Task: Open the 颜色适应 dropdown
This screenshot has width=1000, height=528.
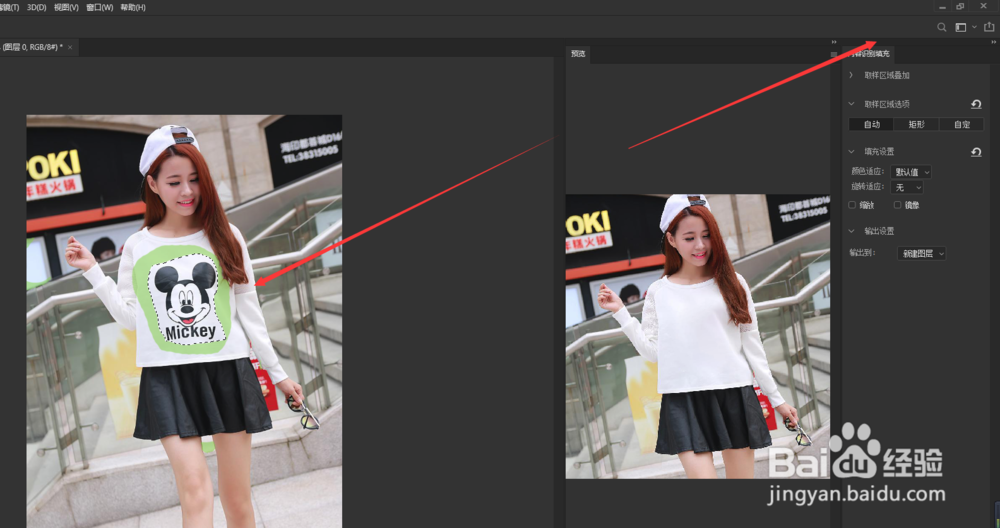Action: pyautogui.click(x=911, y=172)
